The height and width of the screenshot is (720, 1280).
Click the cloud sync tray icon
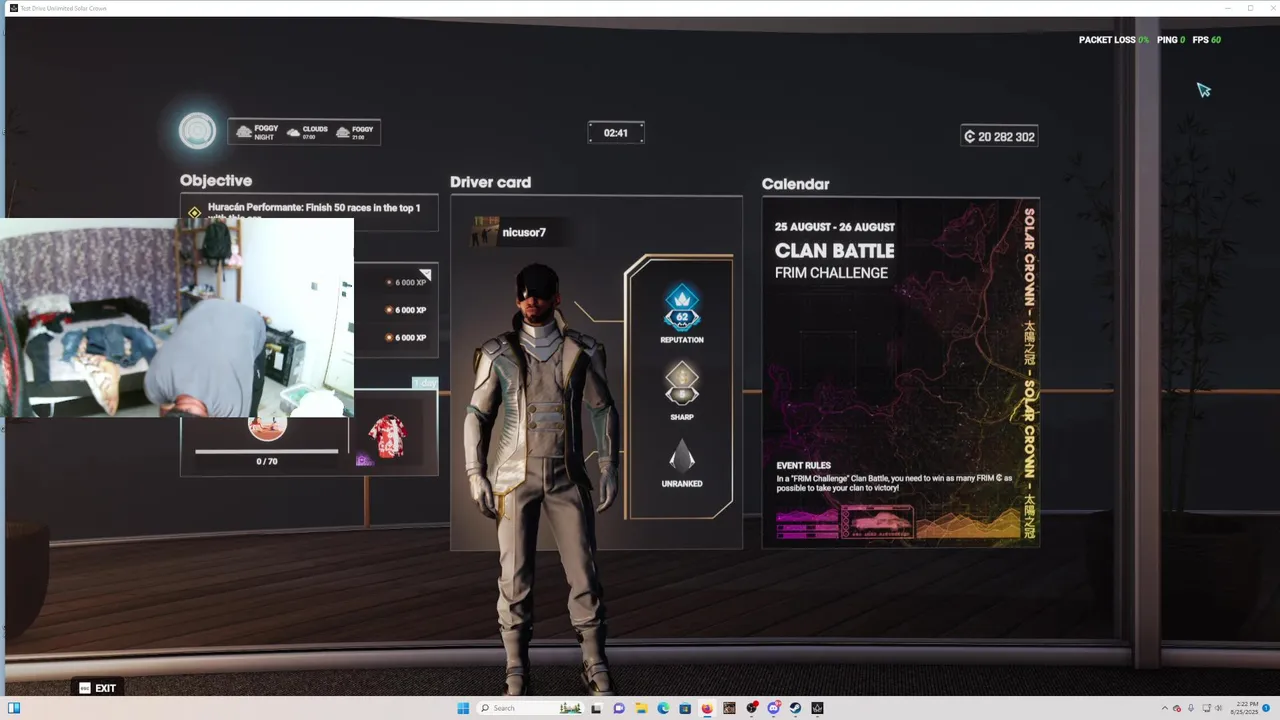(x=1177, y=708)
